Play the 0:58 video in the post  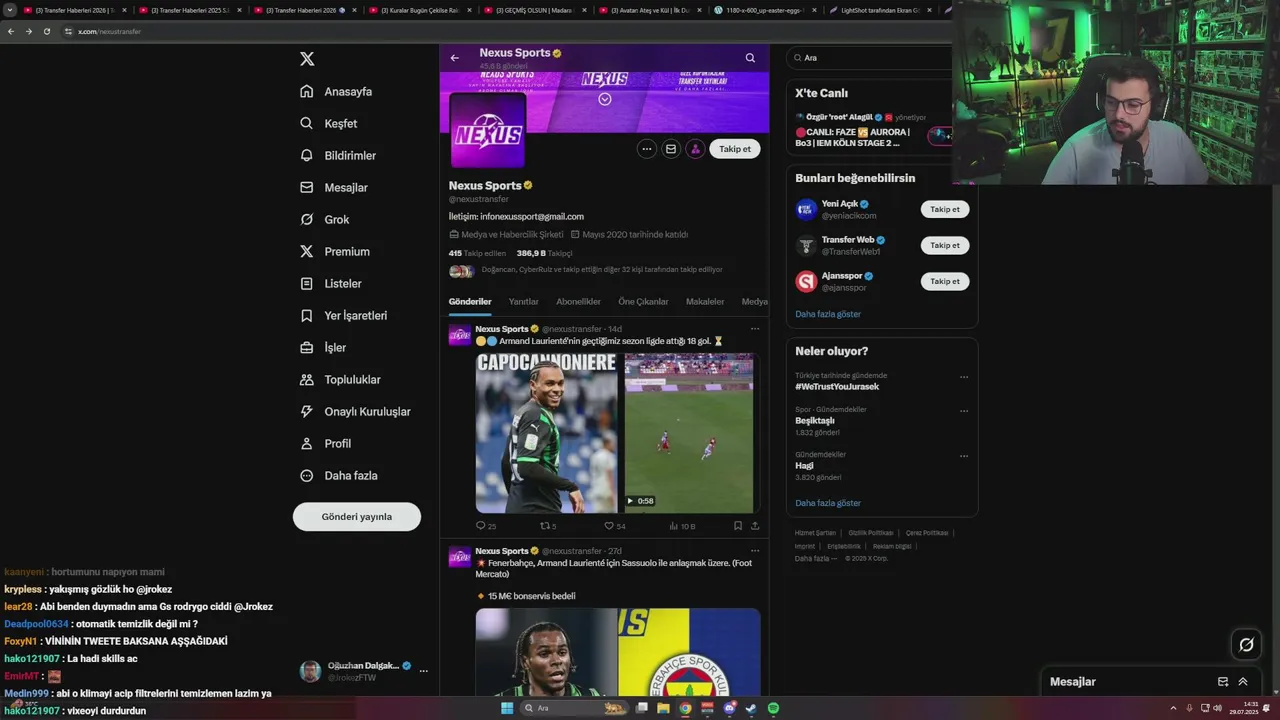(x=689, y=433)
